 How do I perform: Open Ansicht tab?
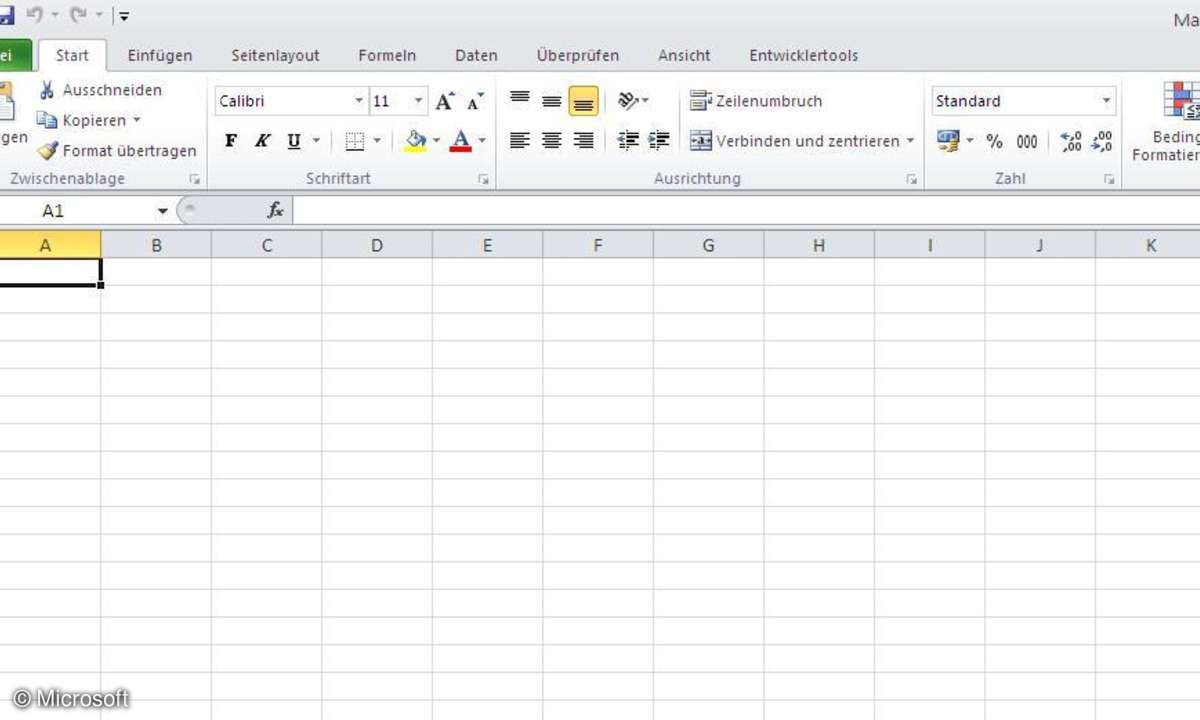pos(684,56)
